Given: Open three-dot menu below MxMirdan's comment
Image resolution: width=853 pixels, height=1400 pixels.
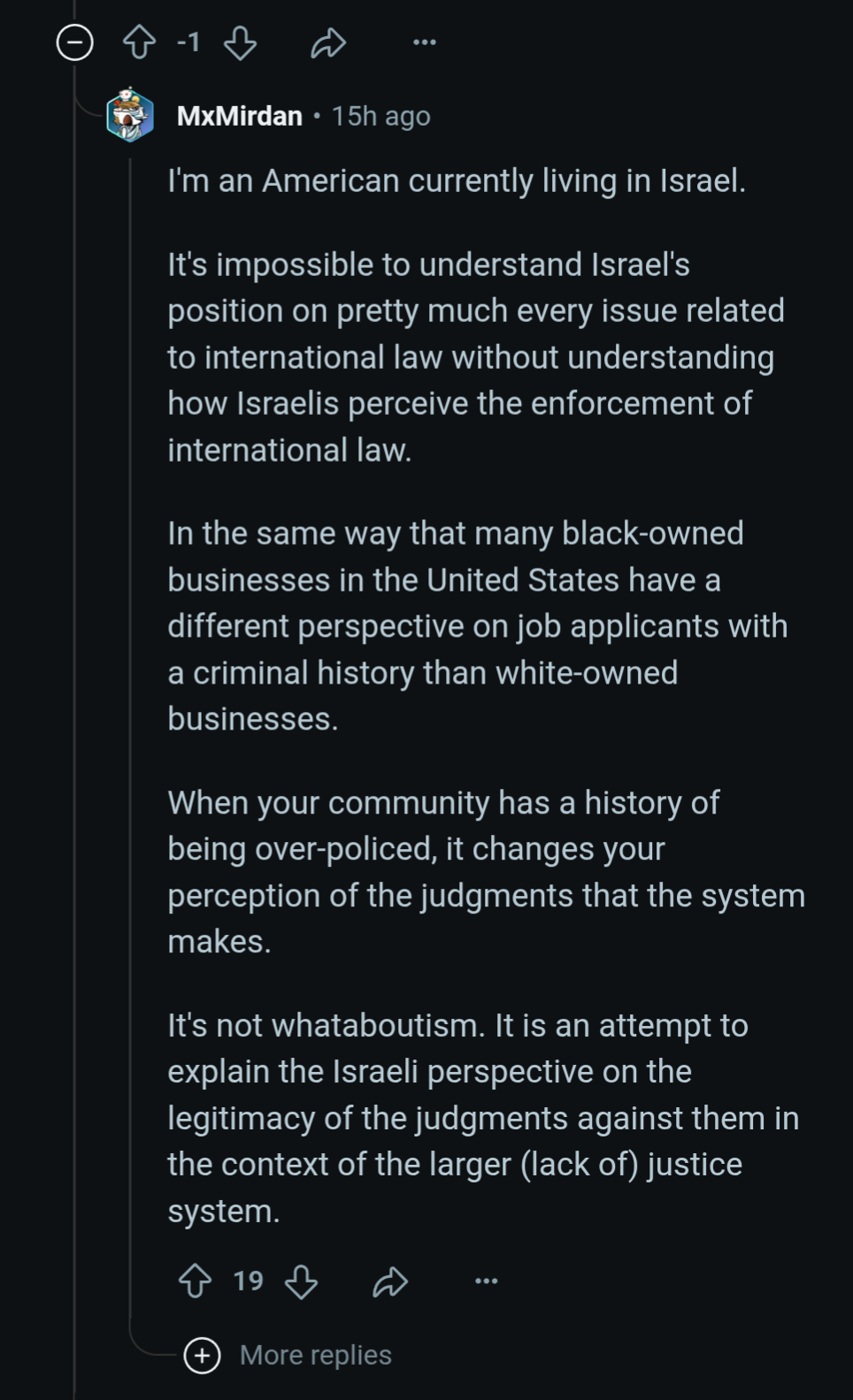Looking at the screenshot, I should pyautogui.click(x=487, y=1281).
